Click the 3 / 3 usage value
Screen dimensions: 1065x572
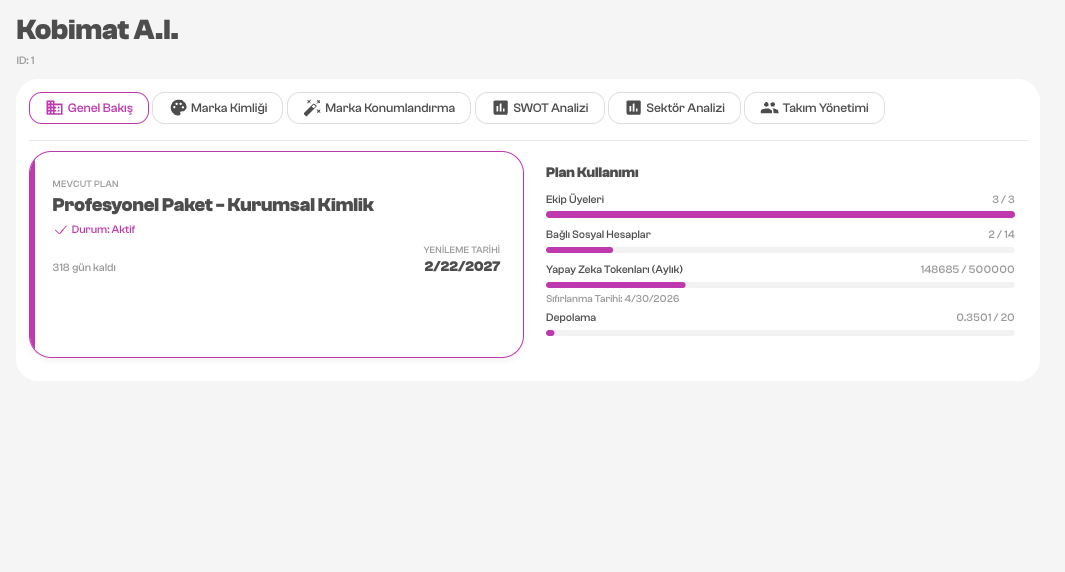tap(1003, 199)
